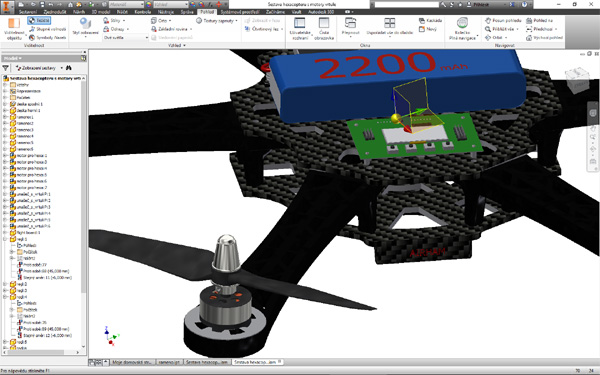Toggle Stupně volnosti degrees of freedom
Screen dimensions: 600x375
pyautogui.click(x=47, y=29)
